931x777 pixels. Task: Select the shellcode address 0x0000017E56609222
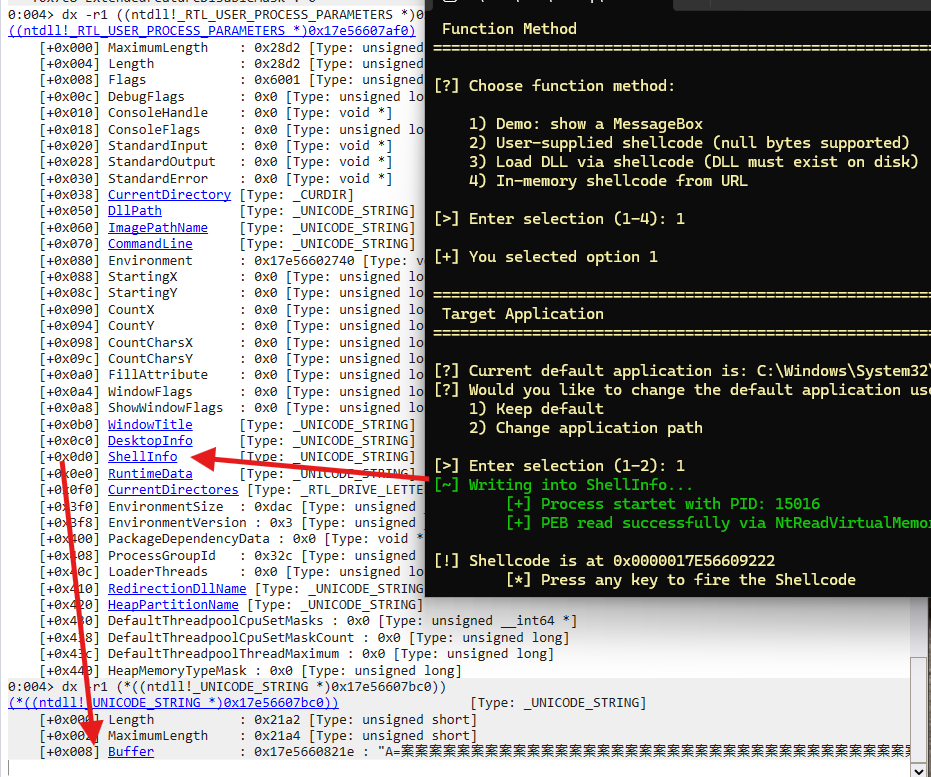point(694,560)
